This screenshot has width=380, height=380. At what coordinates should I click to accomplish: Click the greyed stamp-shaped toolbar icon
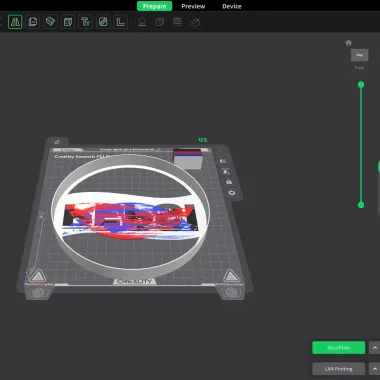tap(142, 22)
